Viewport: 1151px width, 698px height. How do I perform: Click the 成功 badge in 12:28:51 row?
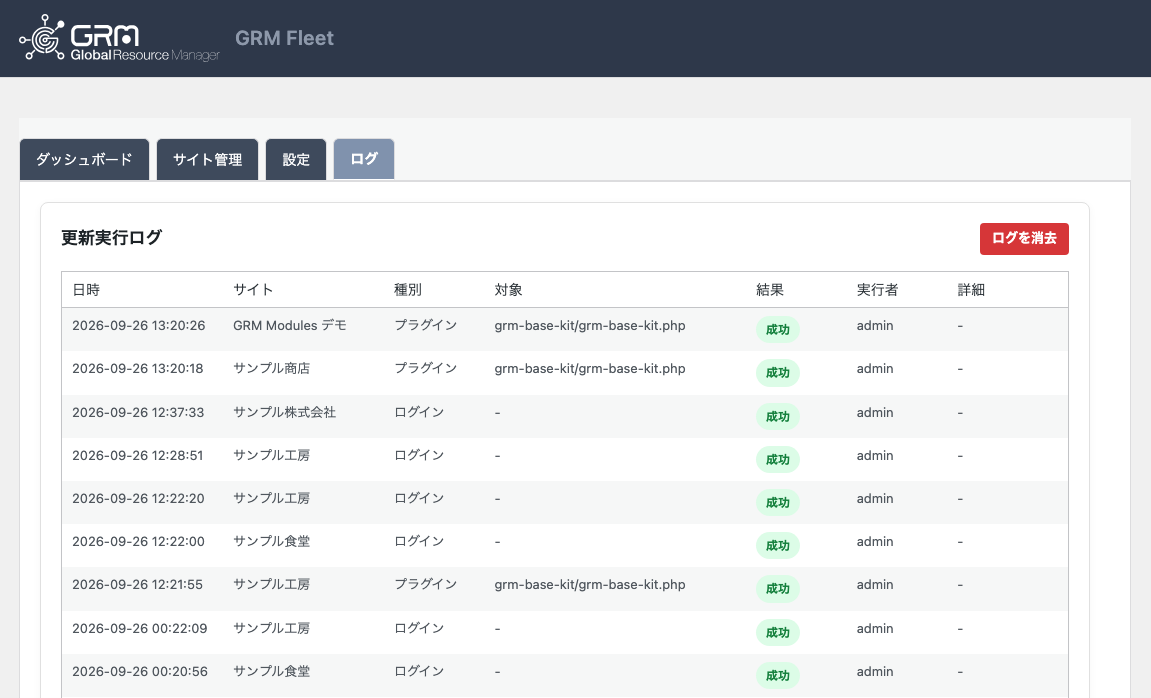click(x=777, y=459)
